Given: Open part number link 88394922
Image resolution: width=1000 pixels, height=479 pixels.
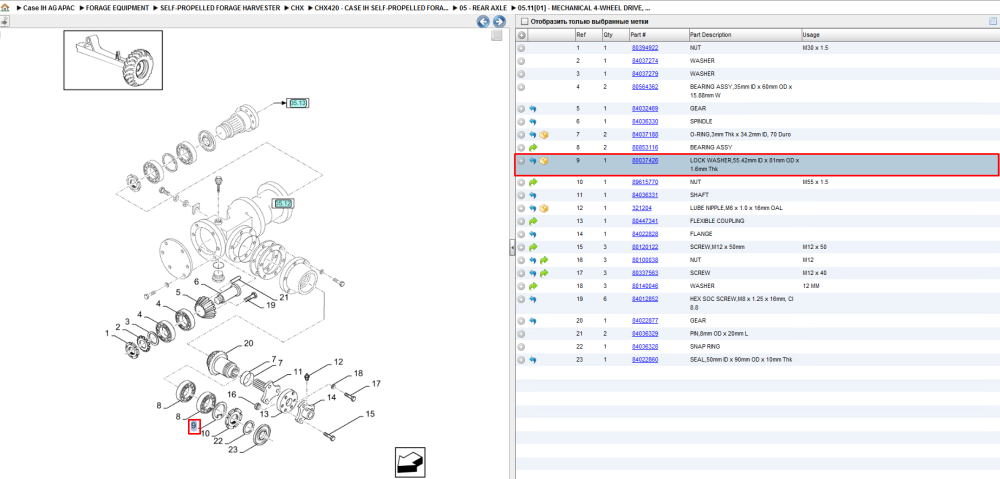Looking at the screenshot, I should tap(645, 48).
